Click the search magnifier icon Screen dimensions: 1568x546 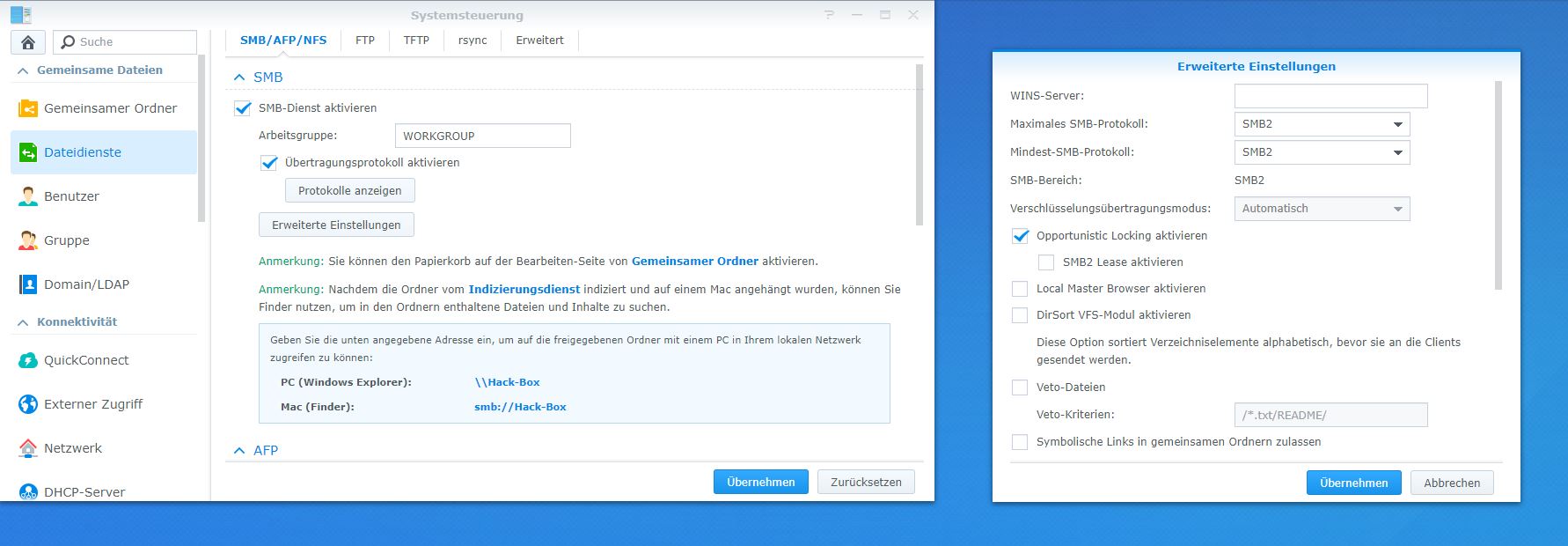[68, 42]
